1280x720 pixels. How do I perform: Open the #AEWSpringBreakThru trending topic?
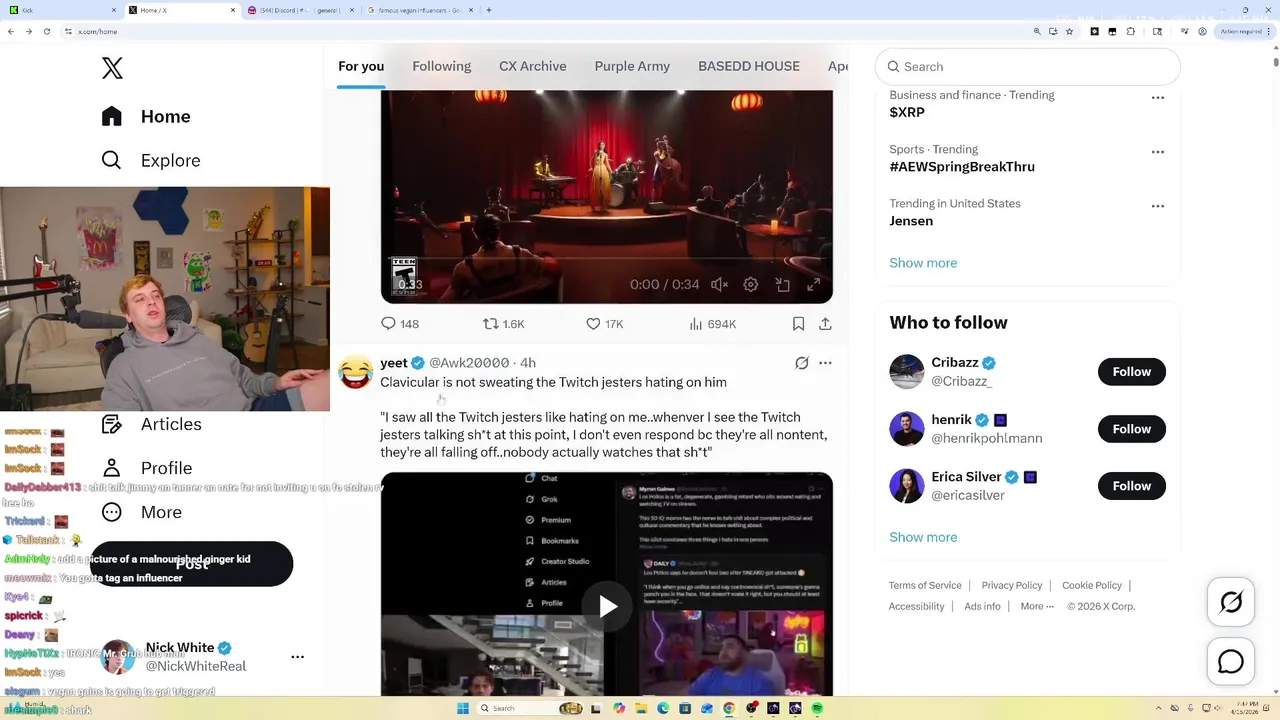click(962, 167)
